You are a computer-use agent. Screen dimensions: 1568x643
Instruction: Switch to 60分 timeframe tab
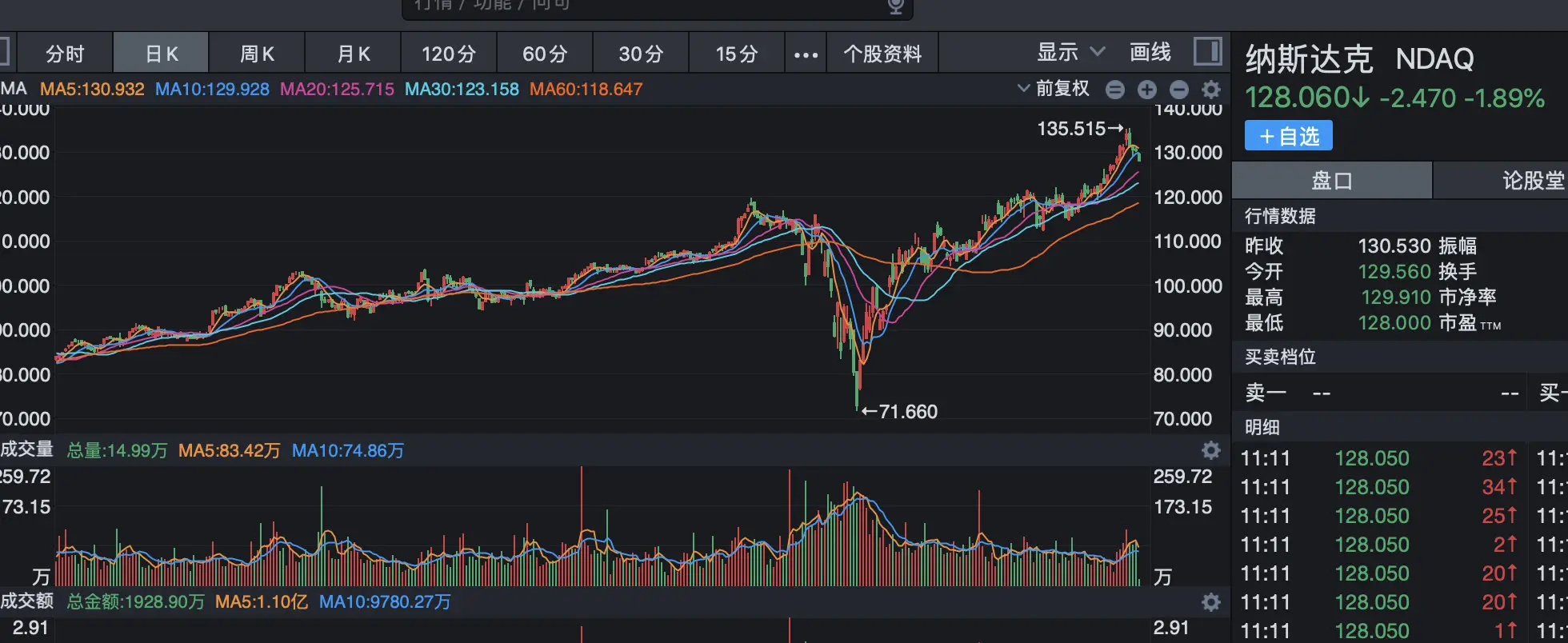(545, 54)
